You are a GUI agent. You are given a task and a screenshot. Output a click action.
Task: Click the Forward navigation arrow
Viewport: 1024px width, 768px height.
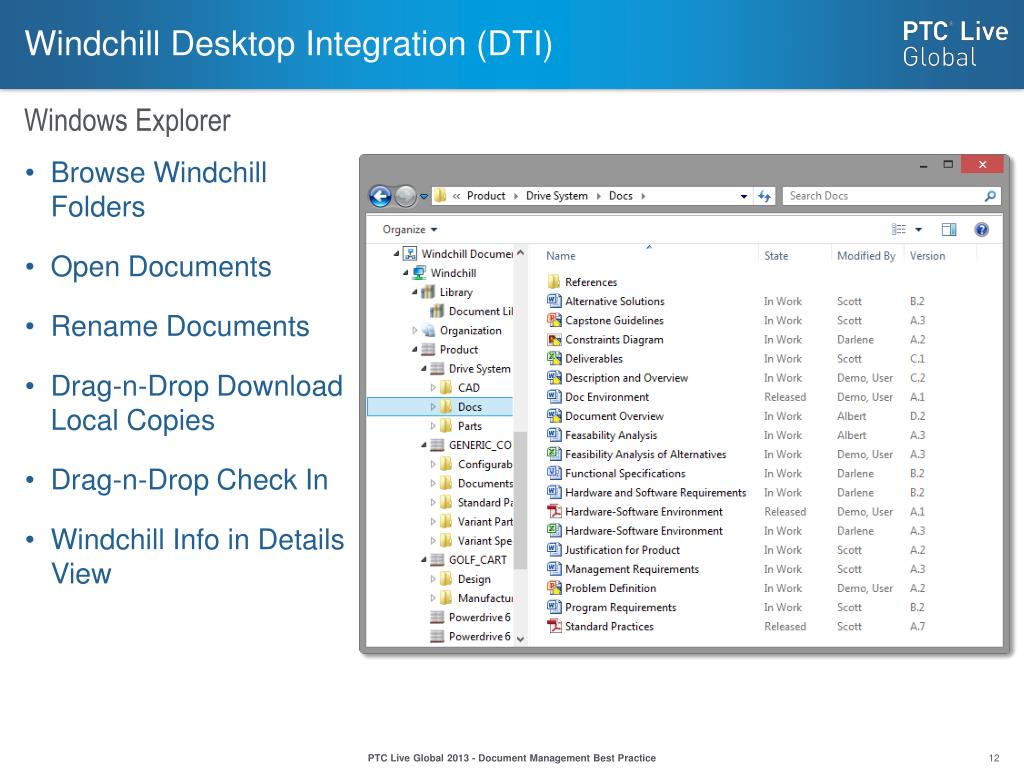click(x=406, y=196)
